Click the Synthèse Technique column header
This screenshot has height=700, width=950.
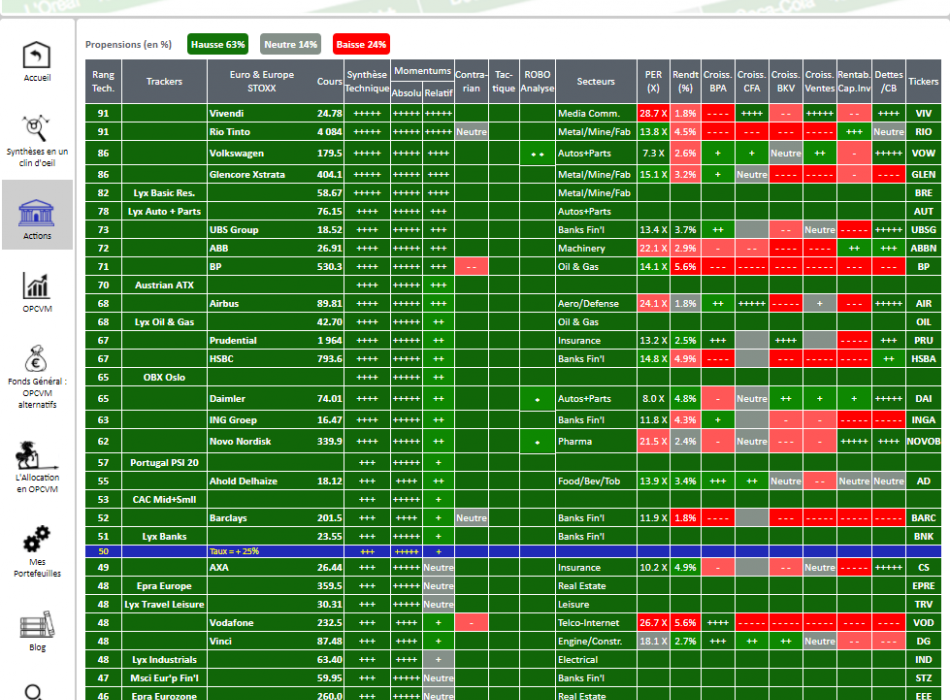tap(367, 81)
